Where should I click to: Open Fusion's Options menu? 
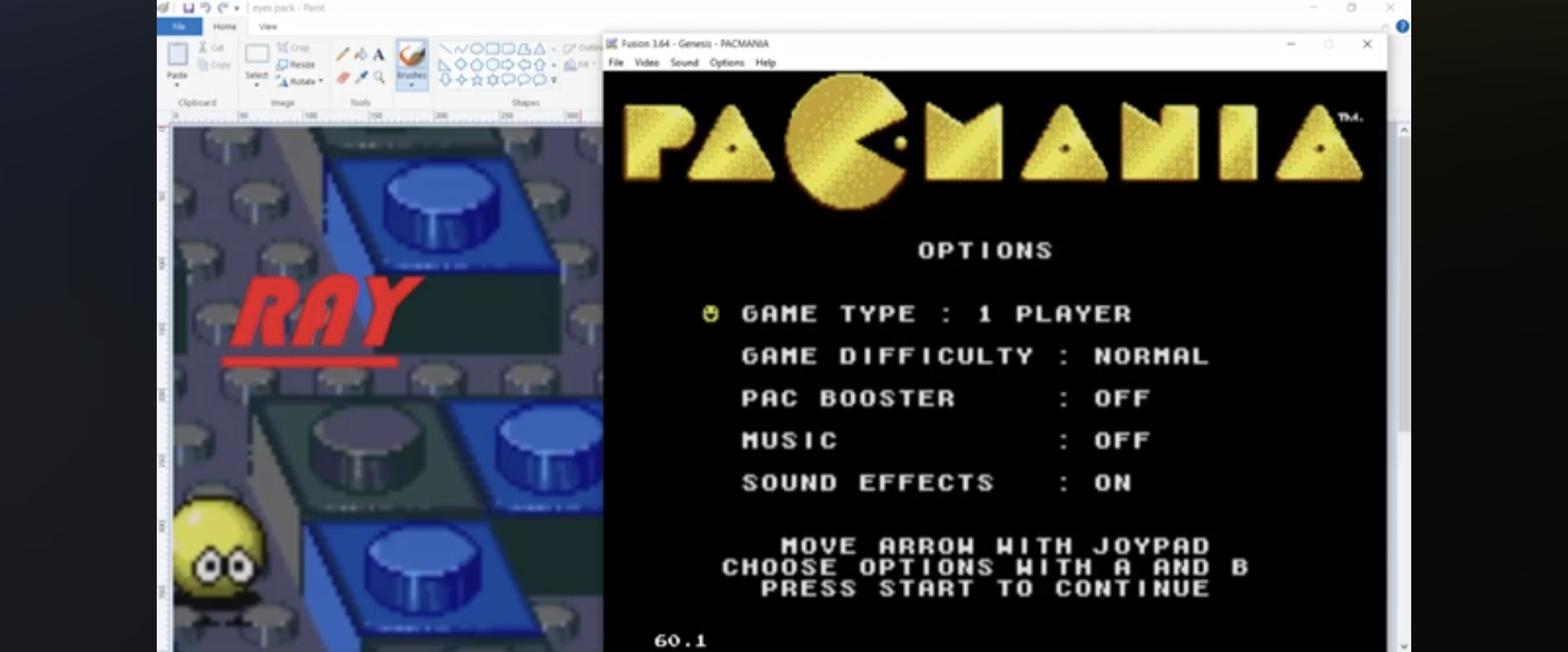[727, 63]
